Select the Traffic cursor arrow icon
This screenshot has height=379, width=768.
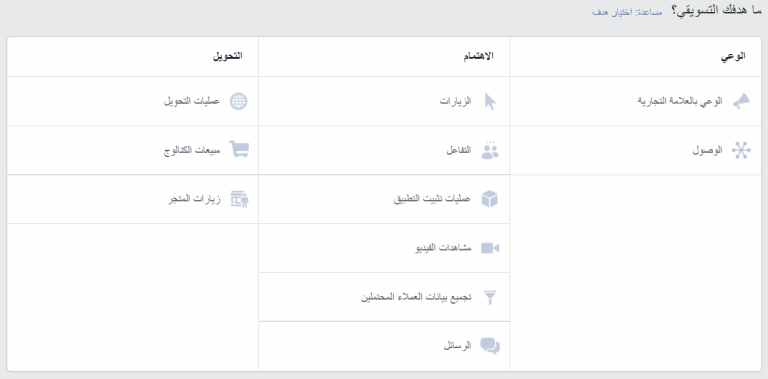(490, 101)
